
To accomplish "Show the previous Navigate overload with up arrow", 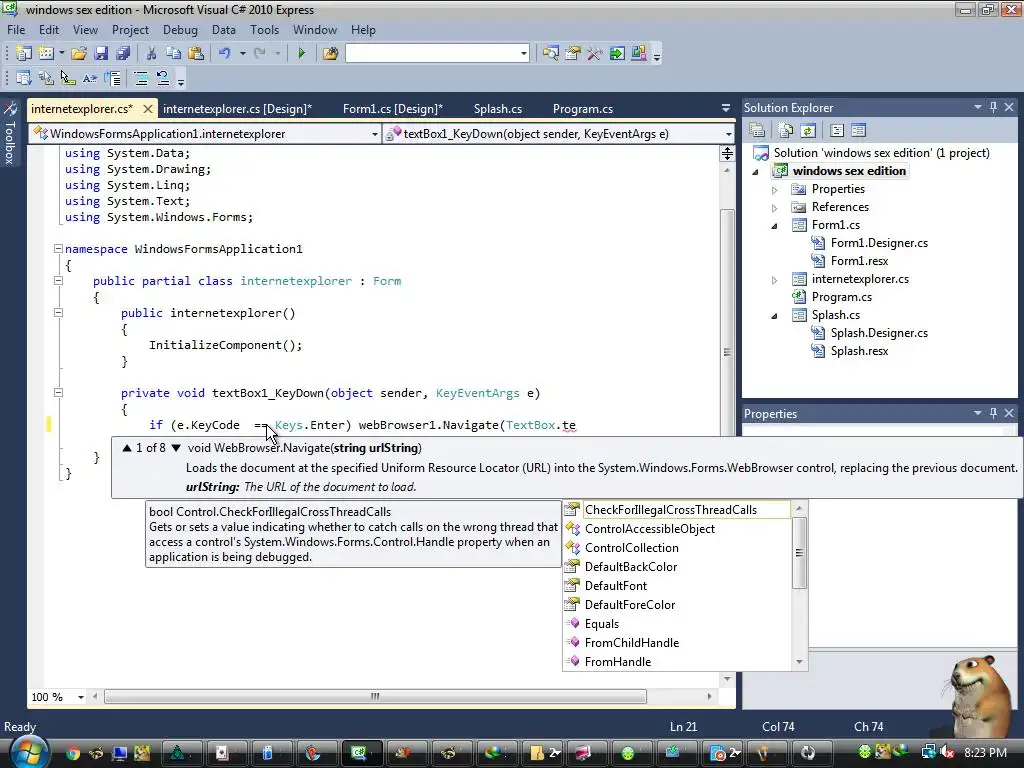I will (x=127, y=448).
